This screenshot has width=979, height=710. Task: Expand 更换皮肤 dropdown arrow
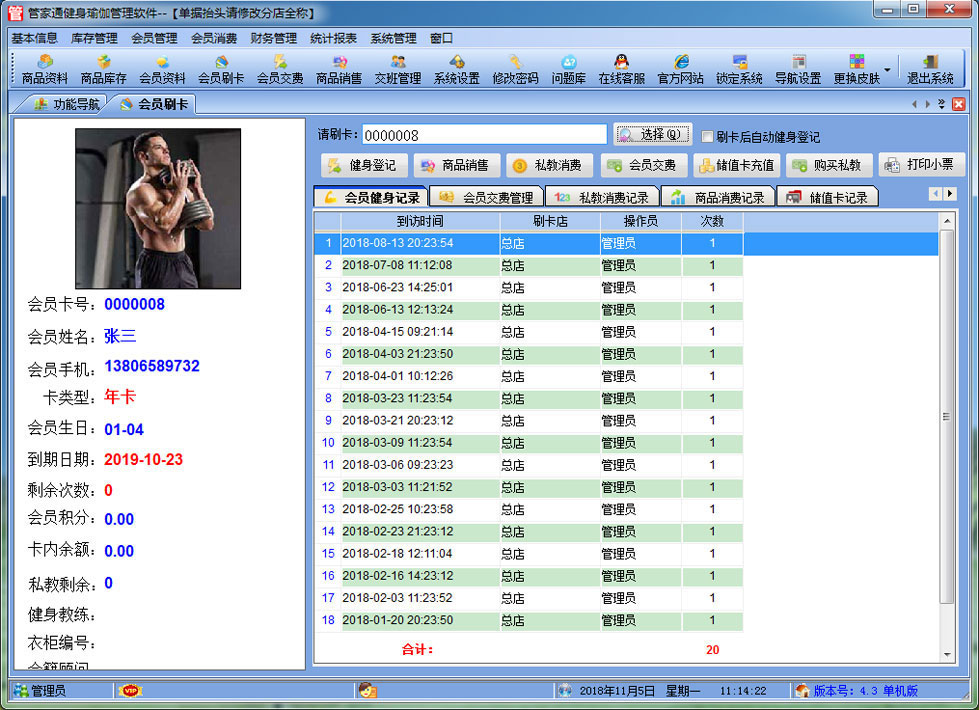[886, 69]
